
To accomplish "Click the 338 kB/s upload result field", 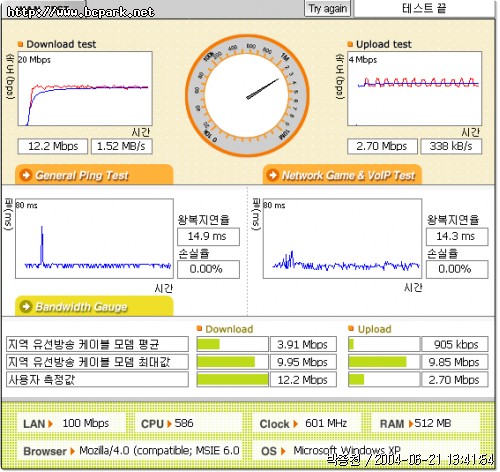I will pos(451,146).
